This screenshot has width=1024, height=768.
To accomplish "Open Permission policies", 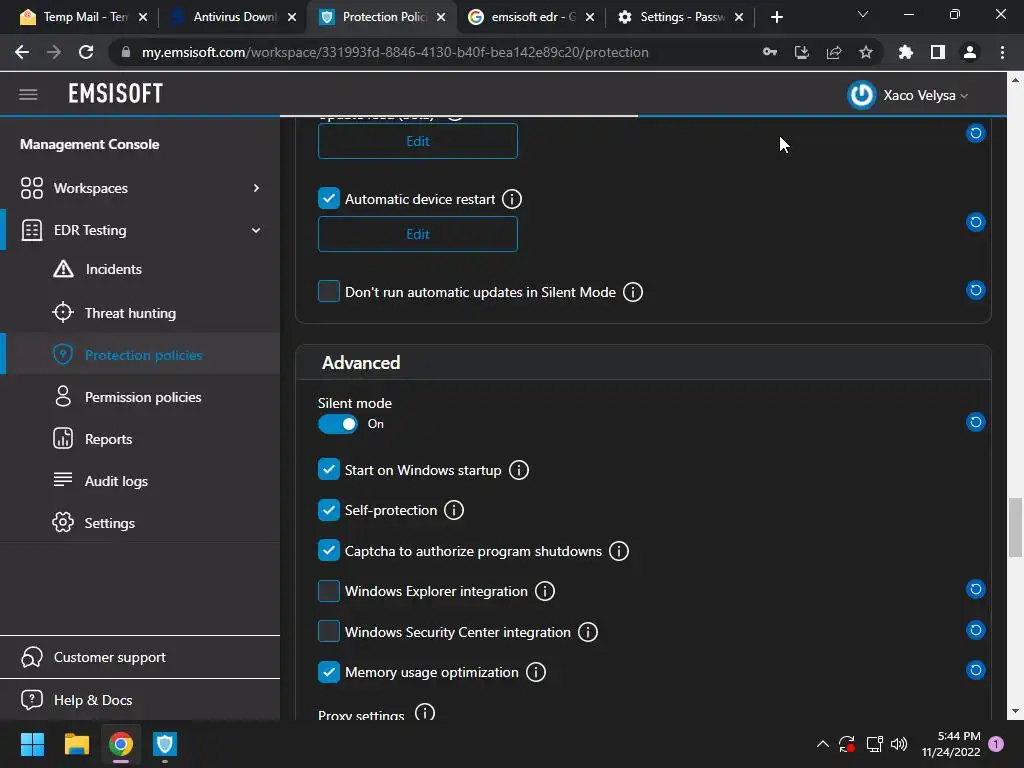I will (143, 397).
